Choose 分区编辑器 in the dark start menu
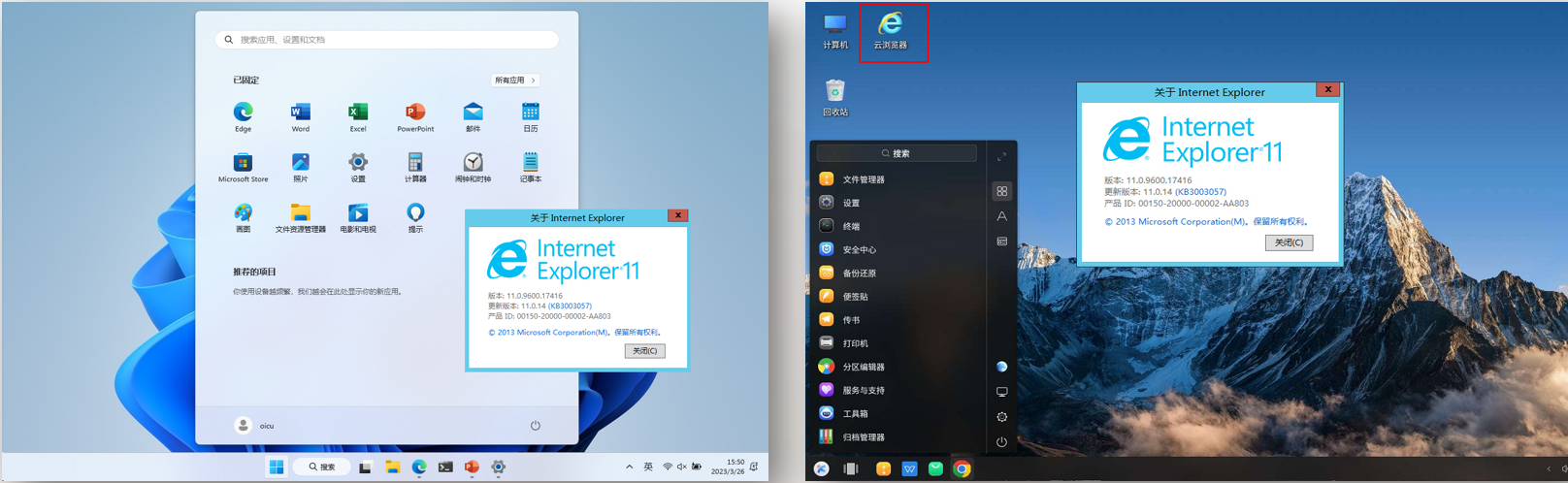 [x=863, y=367]
